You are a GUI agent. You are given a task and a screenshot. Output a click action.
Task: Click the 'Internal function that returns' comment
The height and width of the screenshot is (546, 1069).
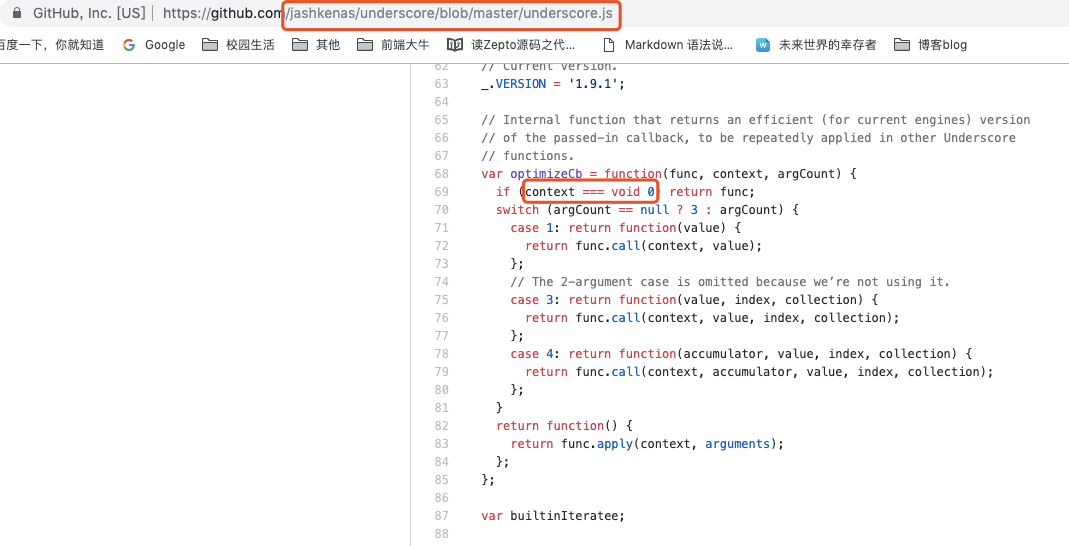pyautogui.click(x=755, y=120)
